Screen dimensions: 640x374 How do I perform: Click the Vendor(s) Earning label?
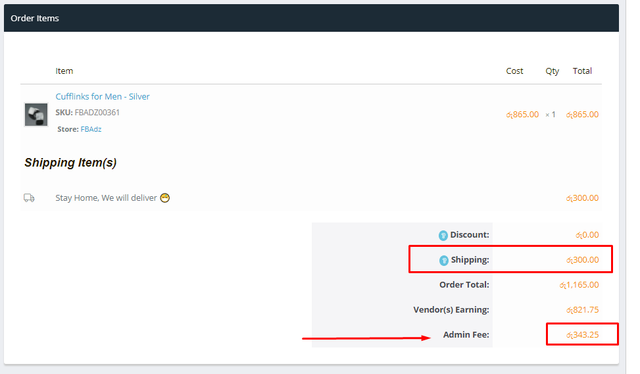click(x=451, y=309)
